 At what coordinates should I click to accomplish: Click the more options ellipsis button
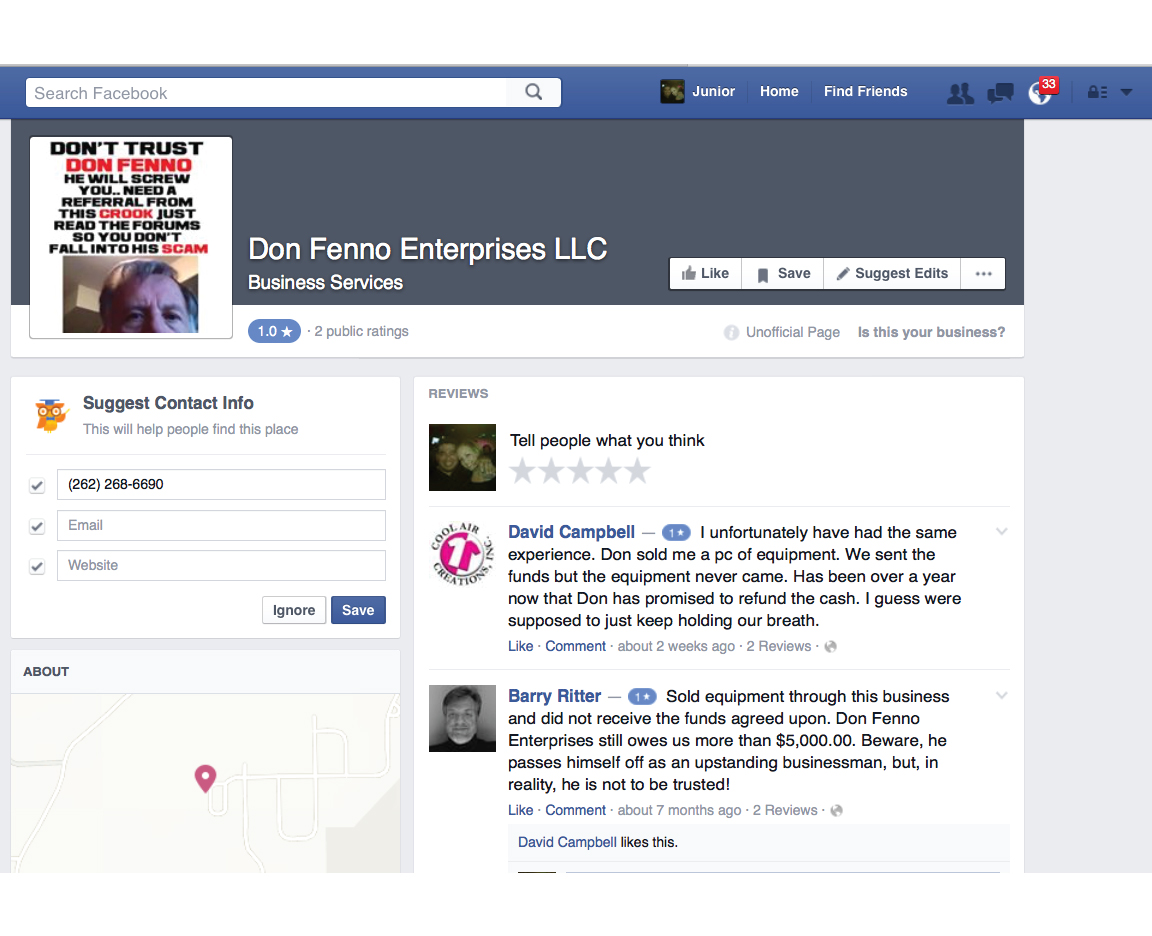coord(983,273)
